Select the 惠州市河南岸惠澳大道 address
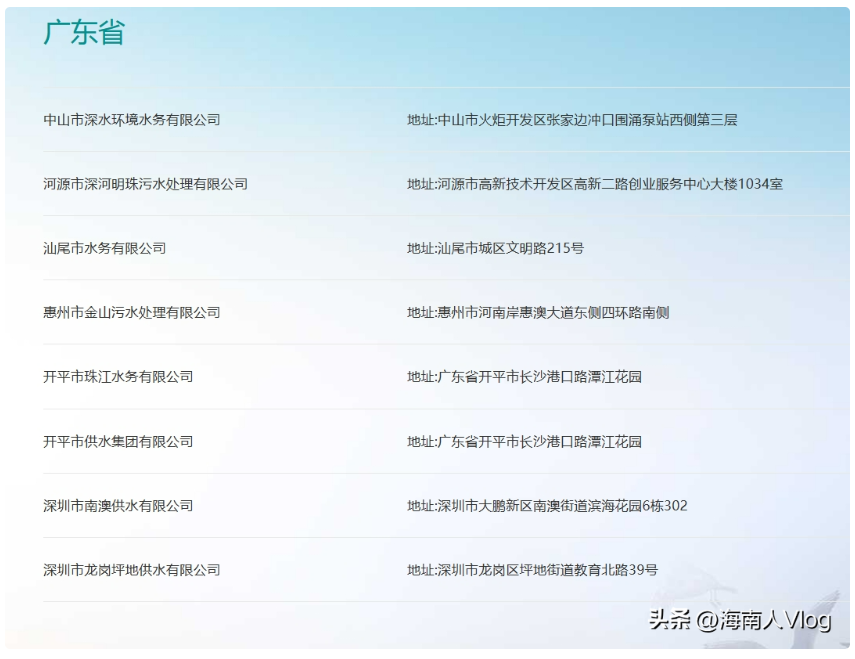 click(538, 313)
